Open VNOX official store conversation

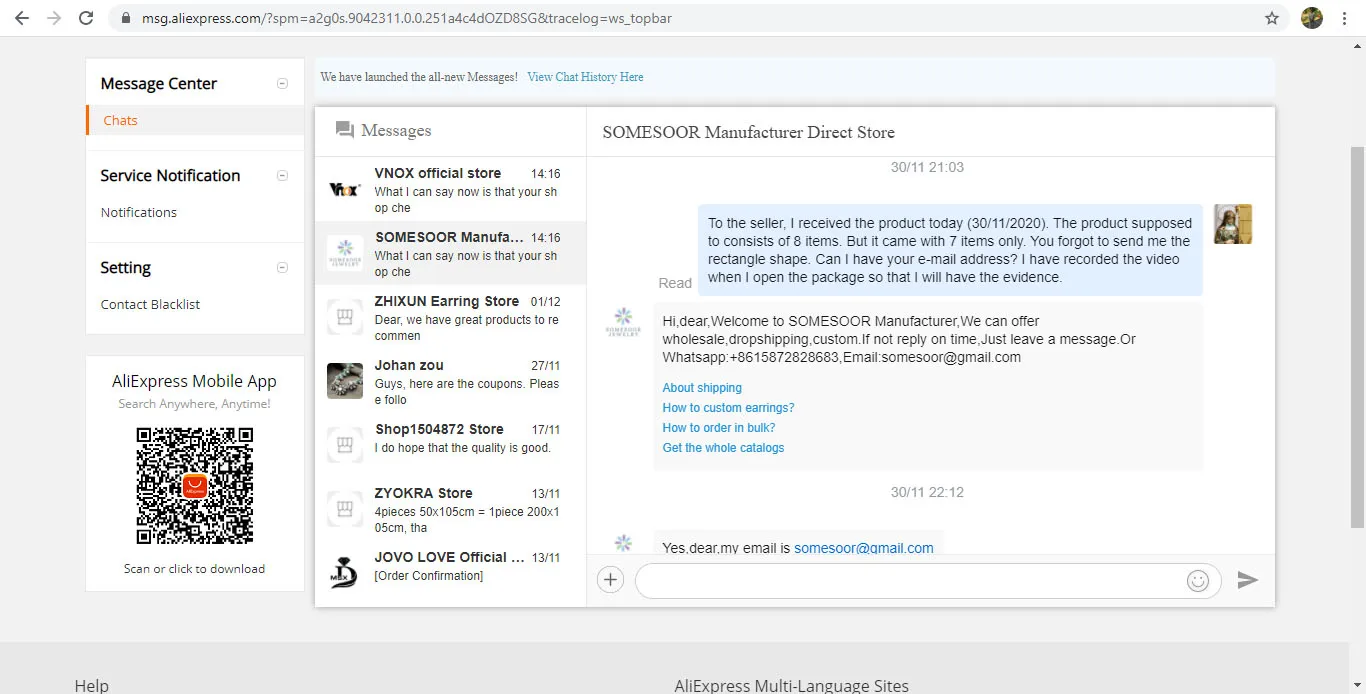[450, 190]
